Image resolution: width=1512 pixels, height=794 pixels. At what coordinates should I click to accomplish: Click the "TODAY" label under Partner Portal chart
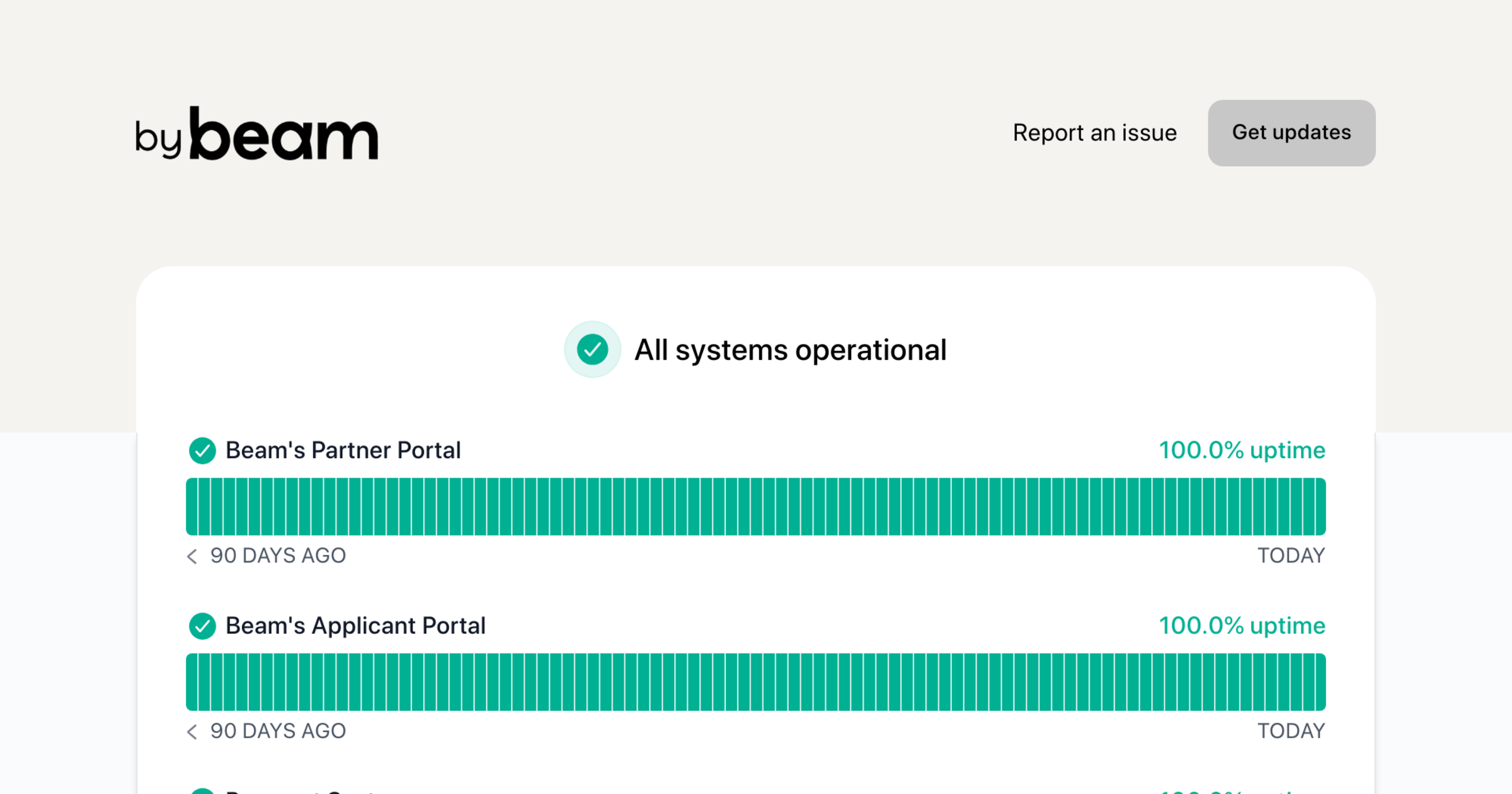[1291, 556]
